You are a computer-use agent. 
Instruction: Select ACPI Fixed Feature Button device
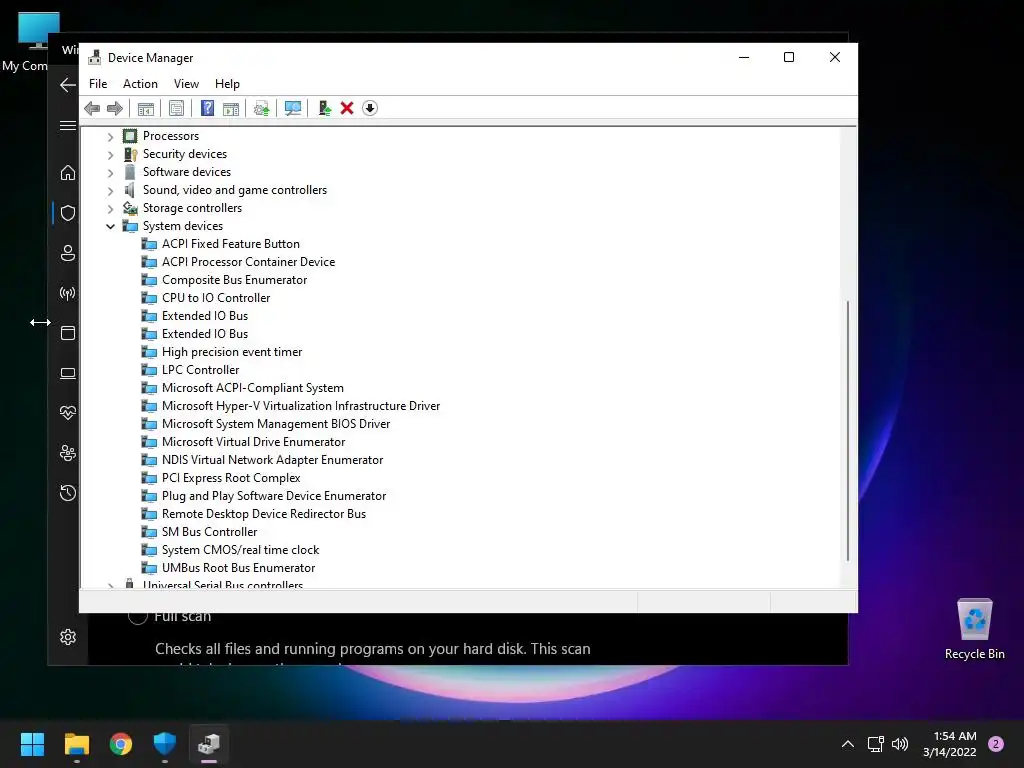pos(231,244)
